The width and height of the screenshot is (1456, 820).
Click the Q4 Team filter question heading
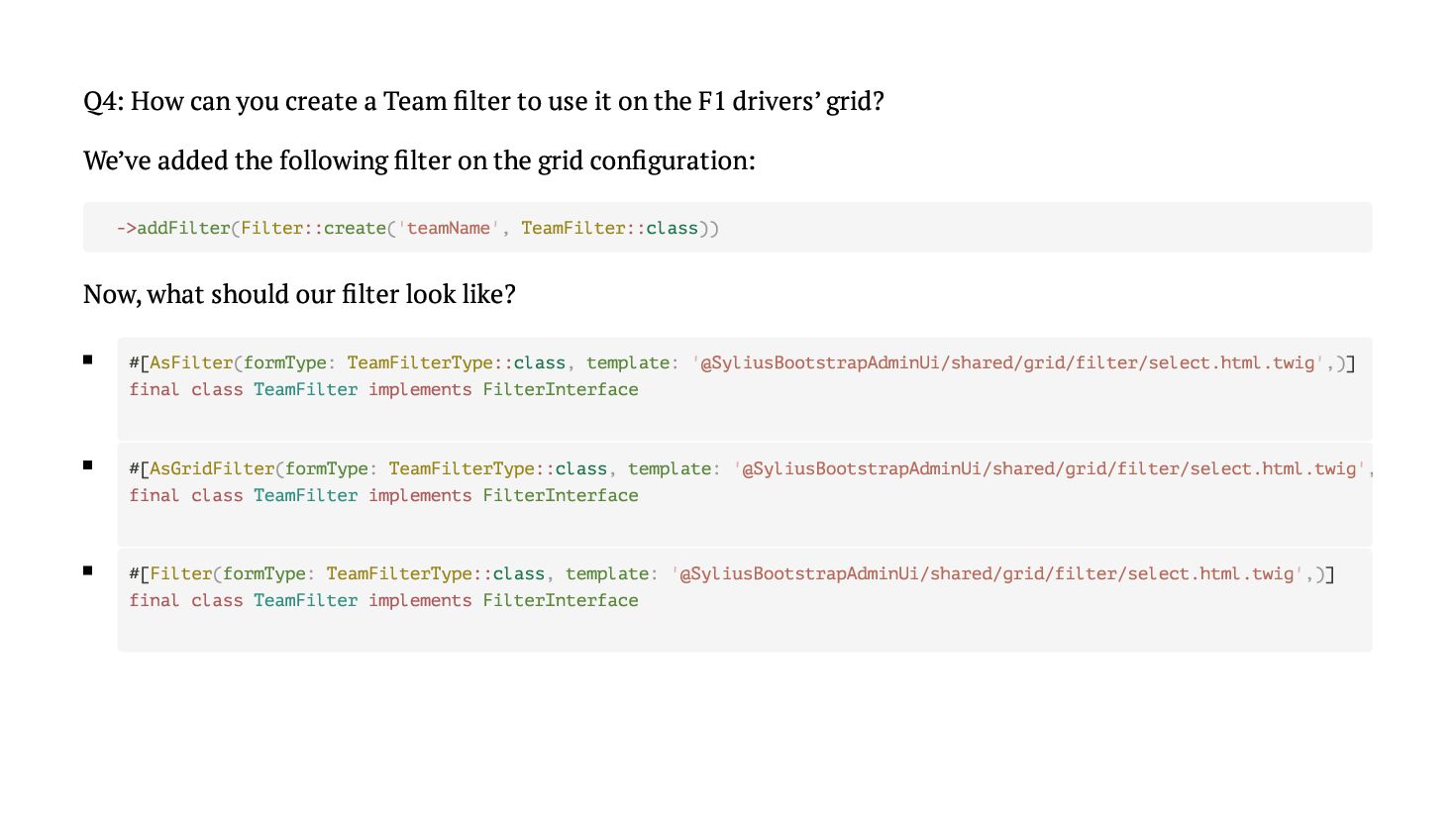click(483, 101)
